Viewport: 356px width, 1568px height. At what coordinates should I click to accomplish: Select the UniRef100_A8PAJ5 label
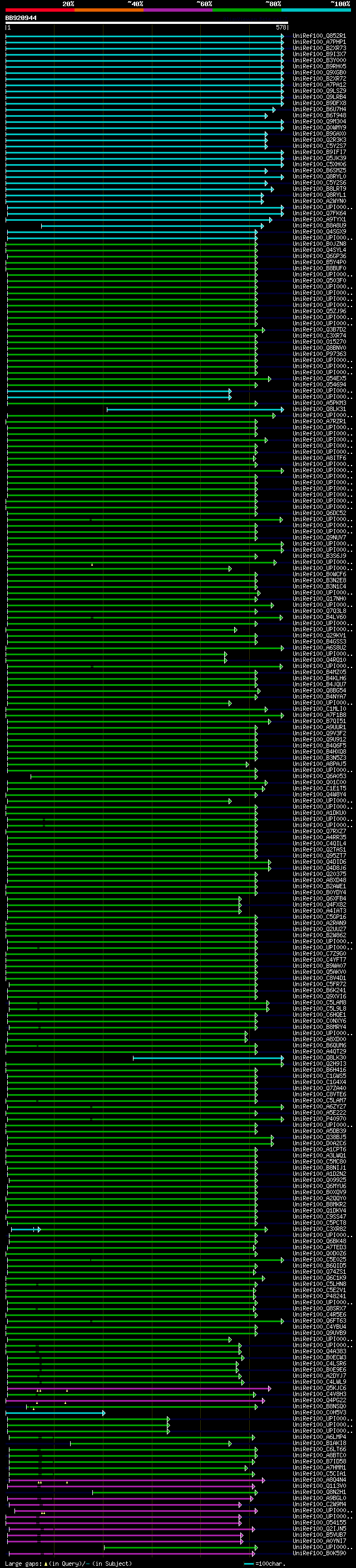click(319, 764)
